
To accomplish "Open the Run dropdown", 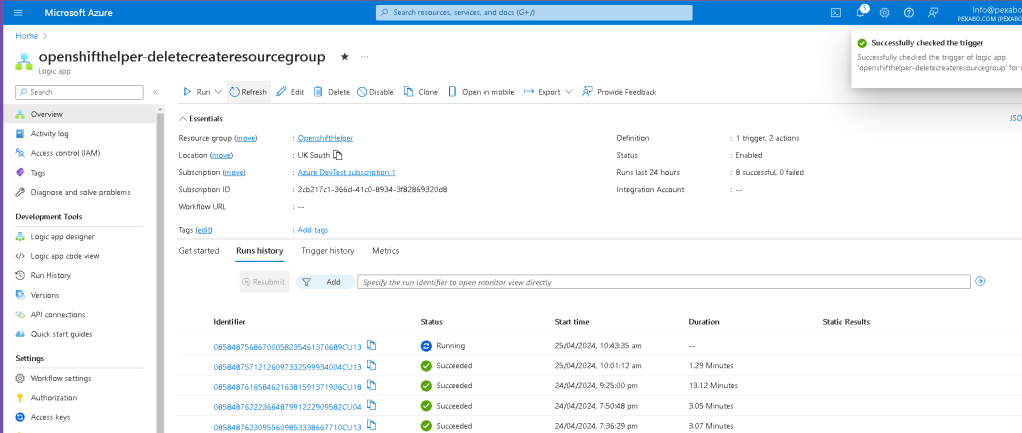I will pos(202,92).
